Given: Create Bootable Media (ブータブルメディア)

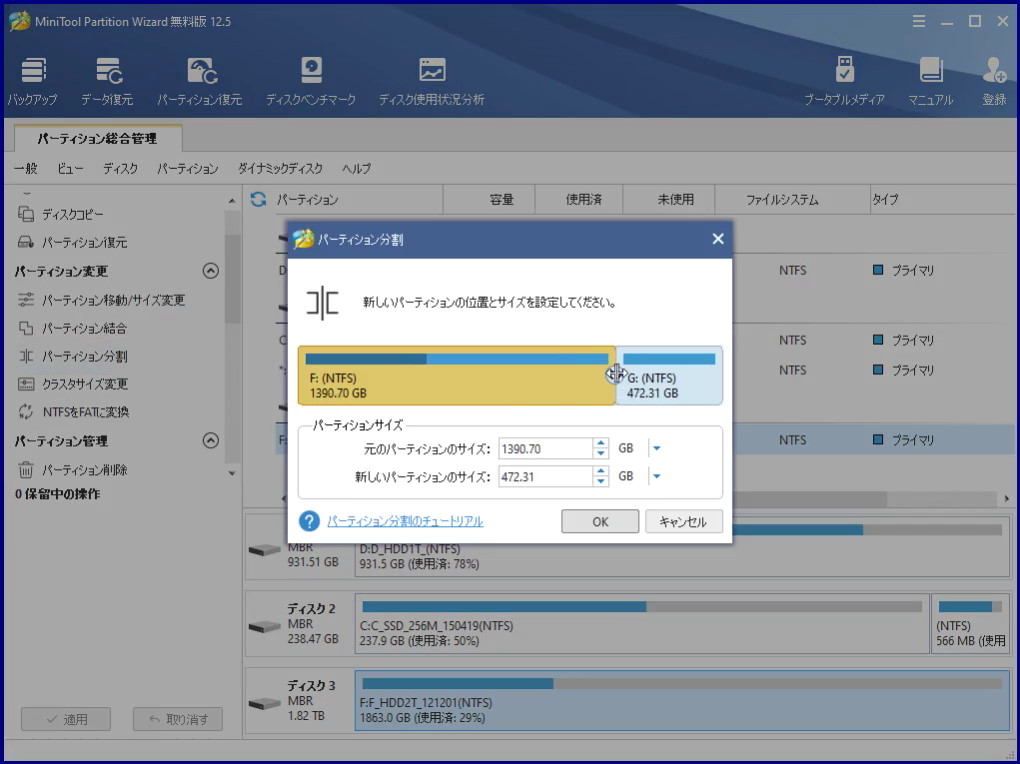Looking at the screenshot, I should tap(844, 81).
